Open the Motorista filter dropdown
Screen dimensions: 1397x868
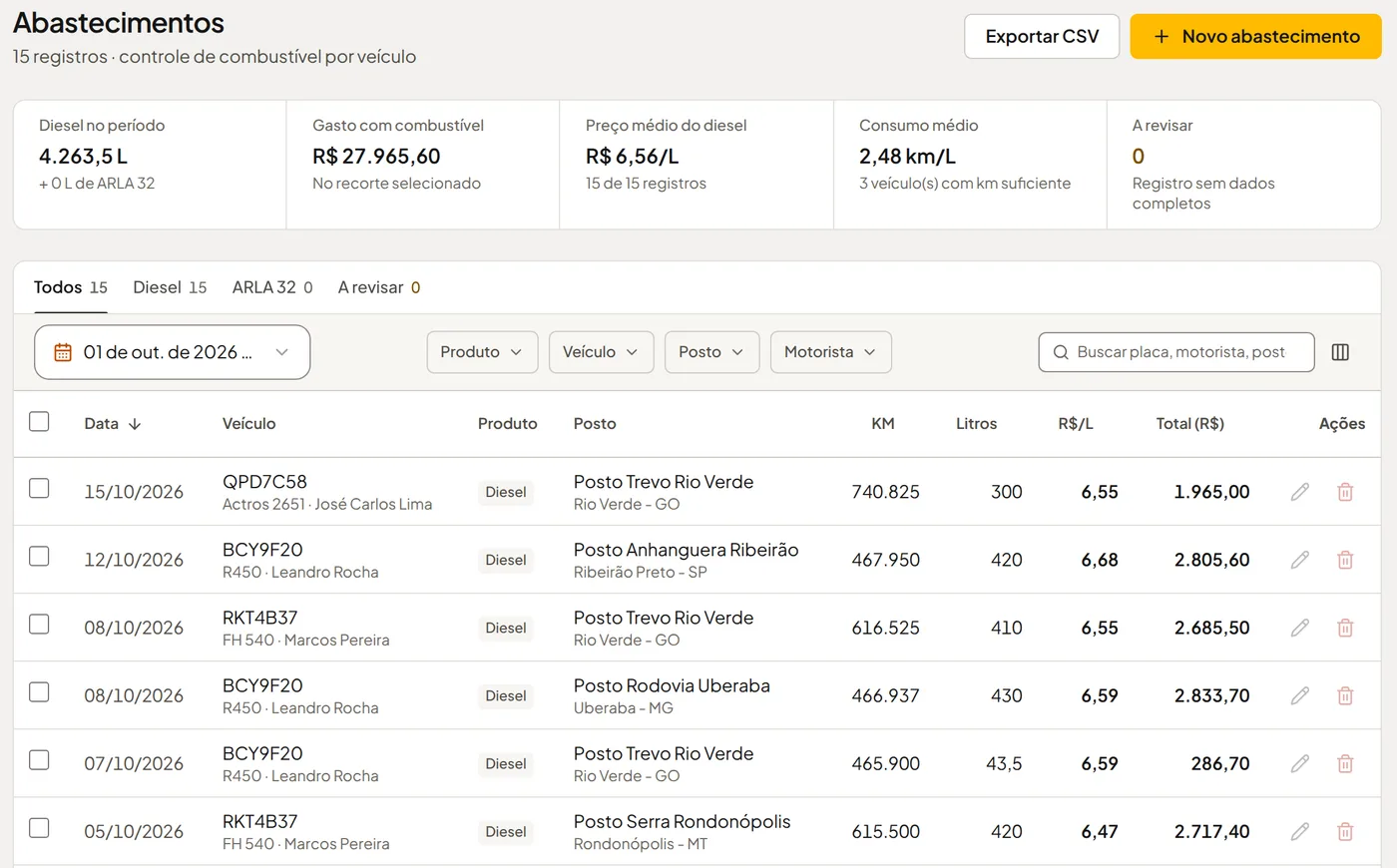click(x=830, y=352)
